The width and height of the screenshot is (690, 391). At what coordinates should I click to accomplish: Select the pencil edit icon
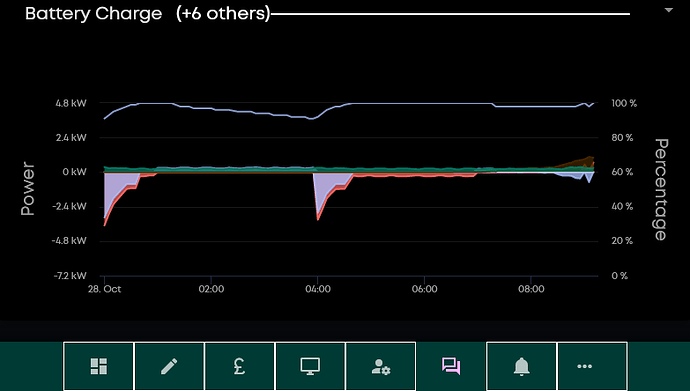click(x=169, y=366)
